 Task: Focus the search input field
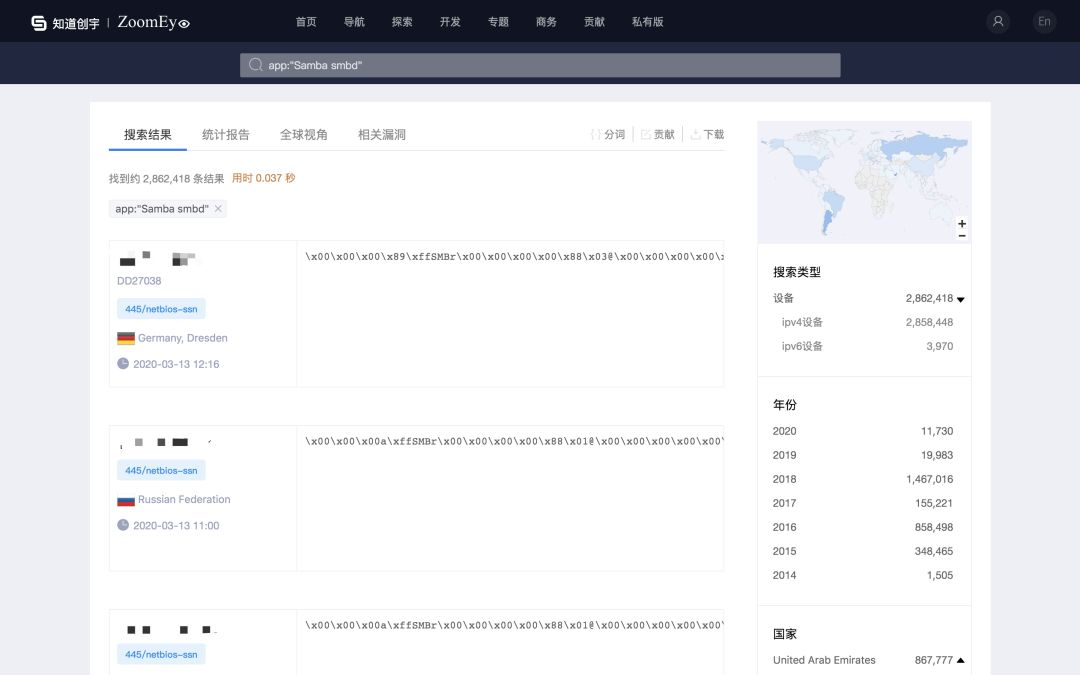tap(540, 65)
